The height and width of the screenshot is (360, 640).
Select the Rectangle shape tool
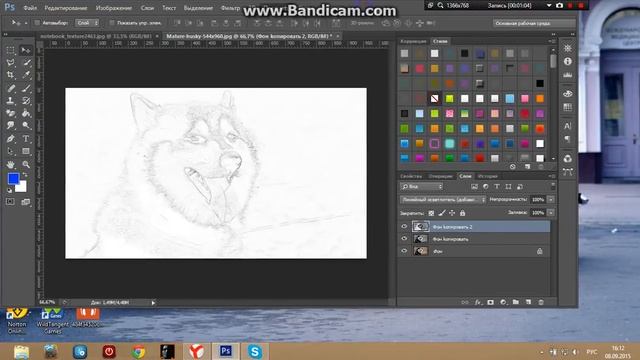click(26, 151)
